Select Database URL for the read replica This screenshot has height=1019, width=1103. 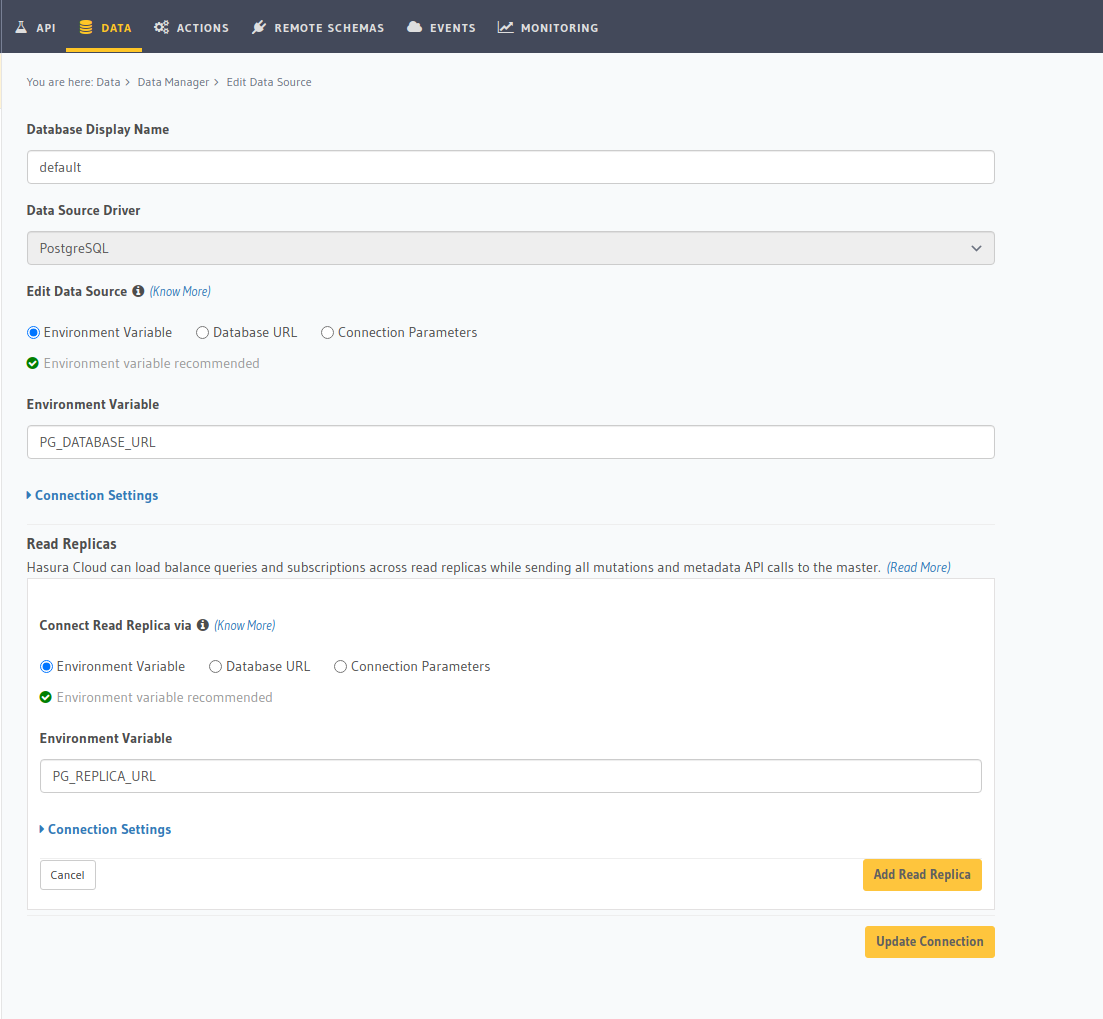(x=215, y=666)
